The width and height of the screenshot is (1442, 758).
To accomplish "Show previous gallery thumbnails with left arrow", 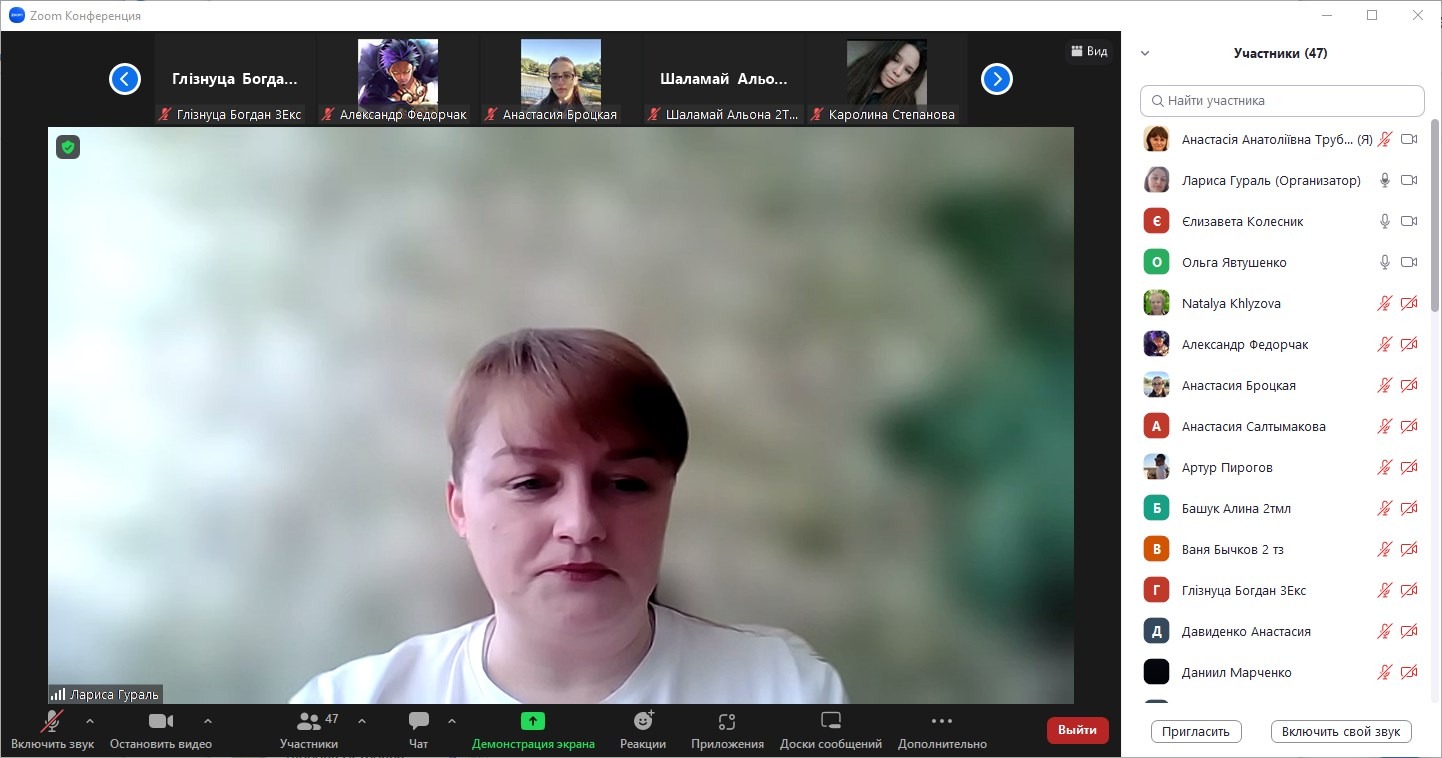I will (125, 79).
